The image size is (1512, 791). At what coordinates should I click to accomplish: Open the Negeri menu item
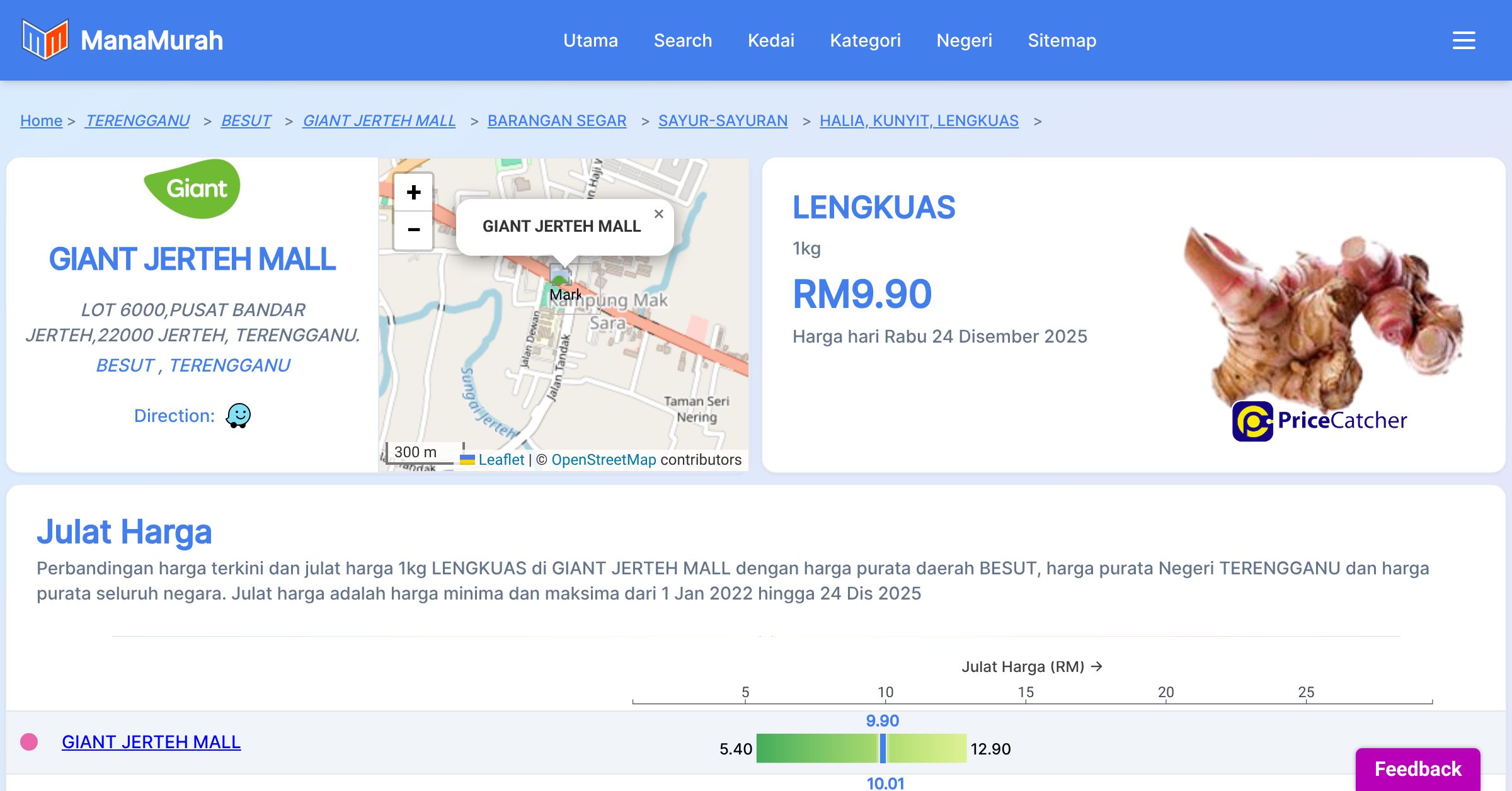click(964, 40)
